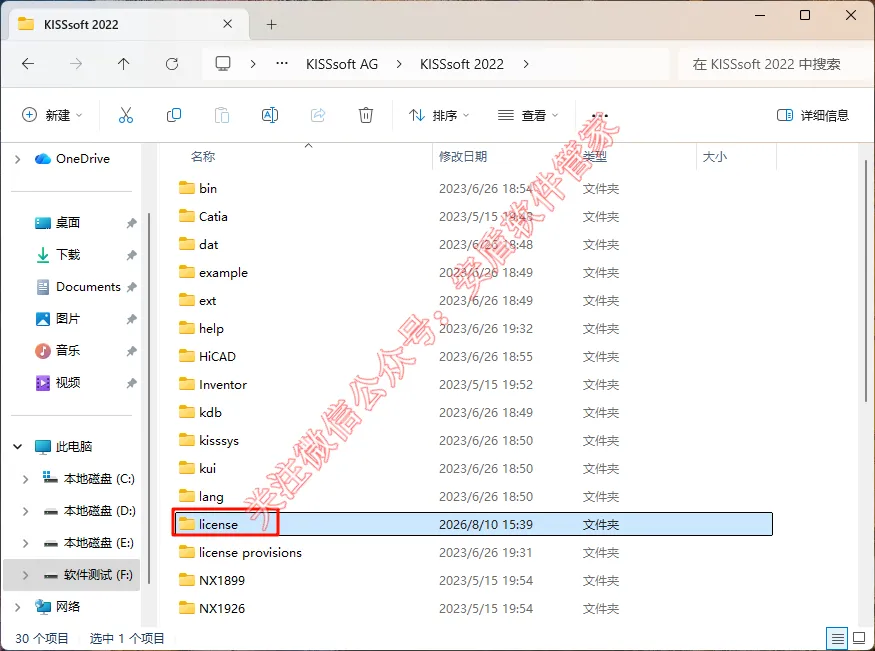Expand chevron after KISSsoft 2022 breadcrumb
The image size is (875, 651).
point(526,64)
